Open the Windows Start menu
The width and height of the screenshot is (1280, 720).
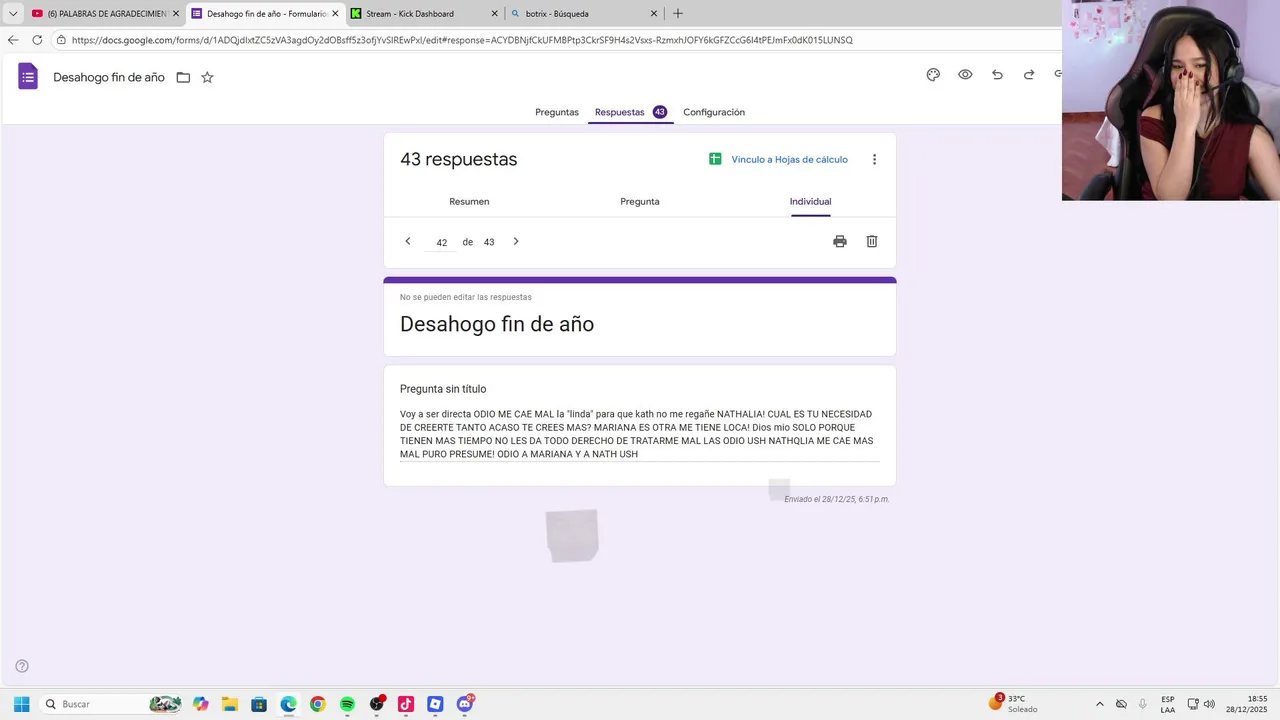[x=21, y=704]
